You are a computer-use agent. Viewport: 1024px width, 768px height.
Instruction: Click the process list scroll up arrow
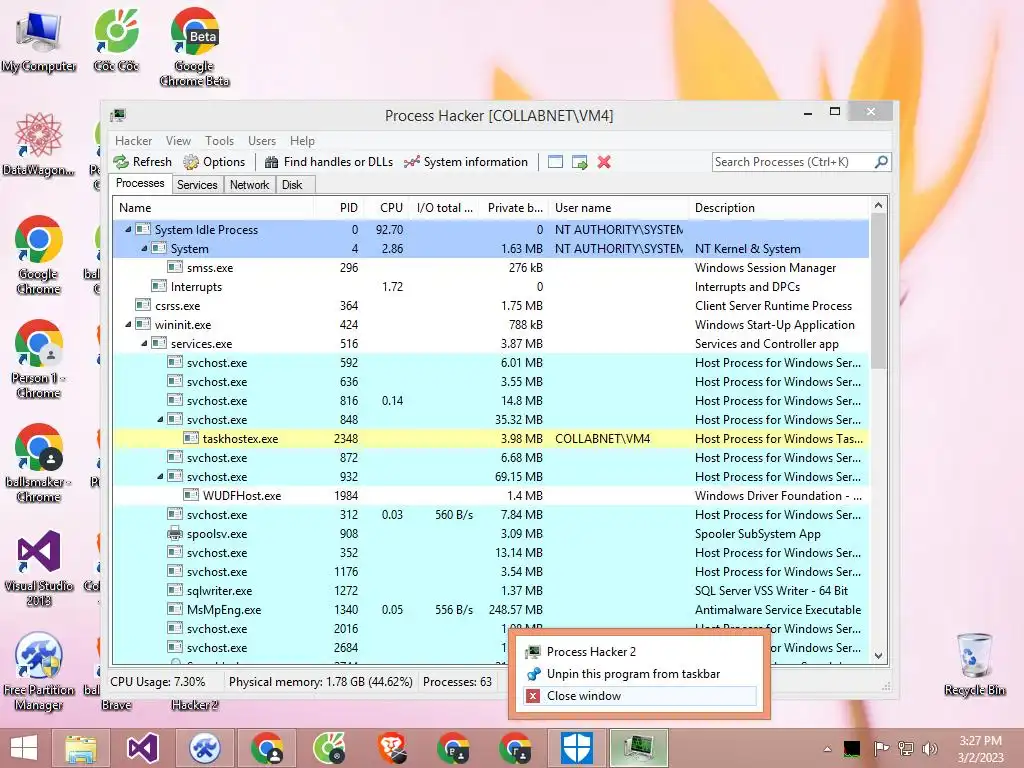[878, 205]
